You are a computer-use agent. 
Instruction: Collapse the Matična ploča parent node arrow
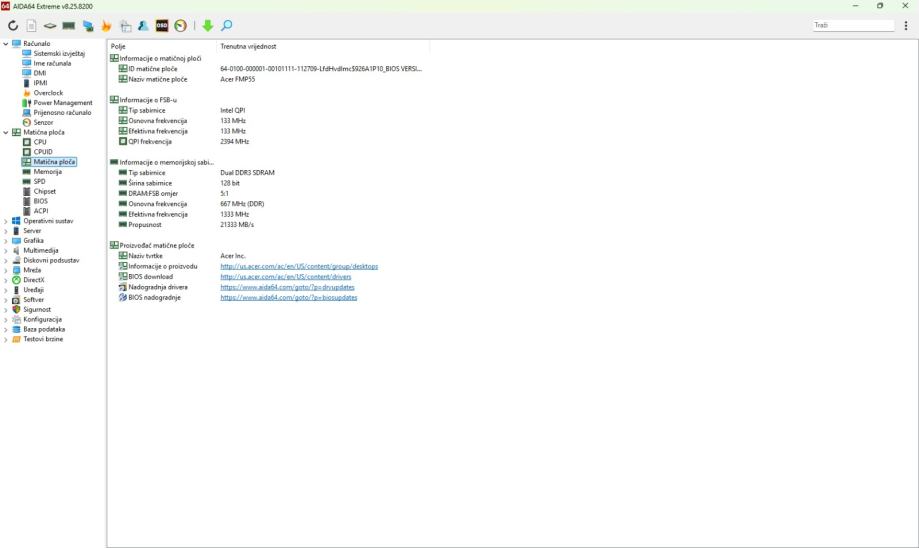(x=6, y=132)
